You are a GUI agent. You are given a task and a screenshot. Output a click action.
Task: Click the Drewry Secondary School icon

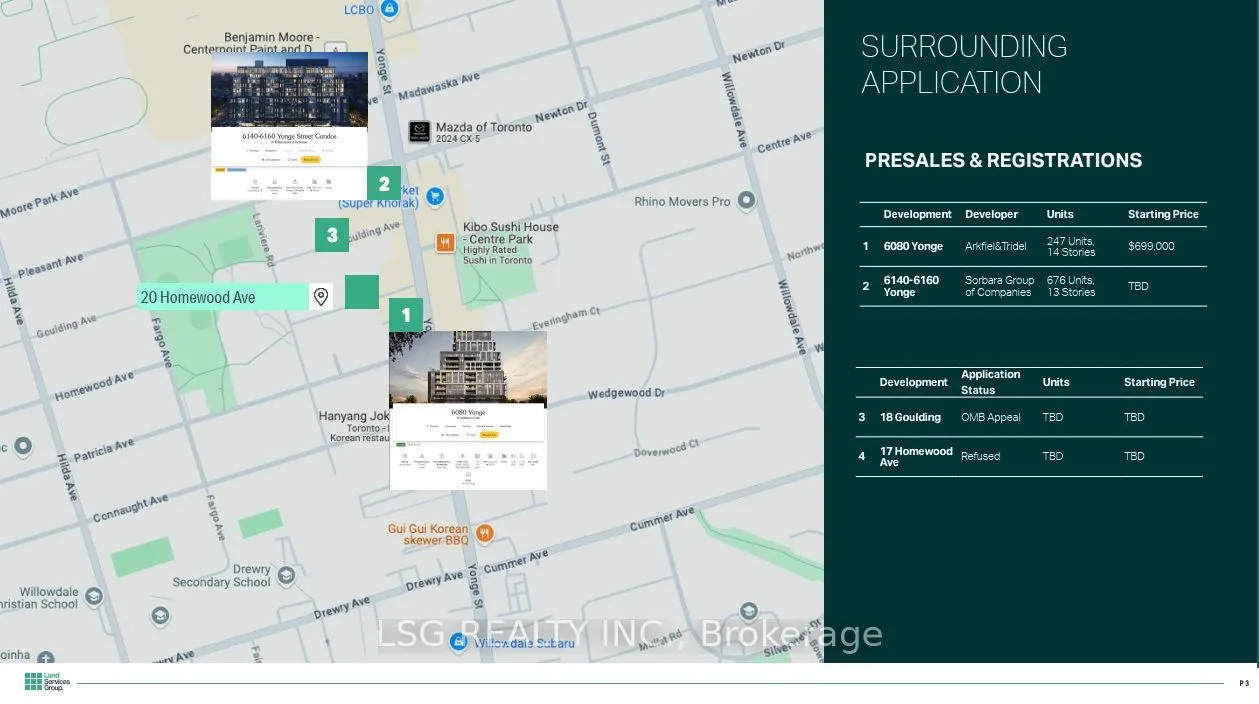[x=286, y=575]
